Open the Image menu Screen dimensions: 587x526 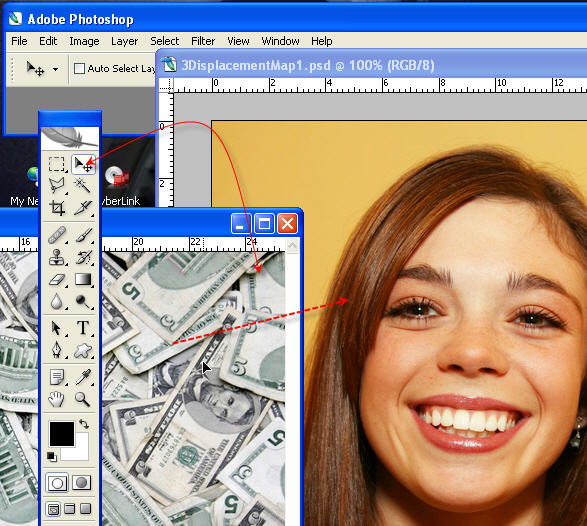click(x=84, y=41)
